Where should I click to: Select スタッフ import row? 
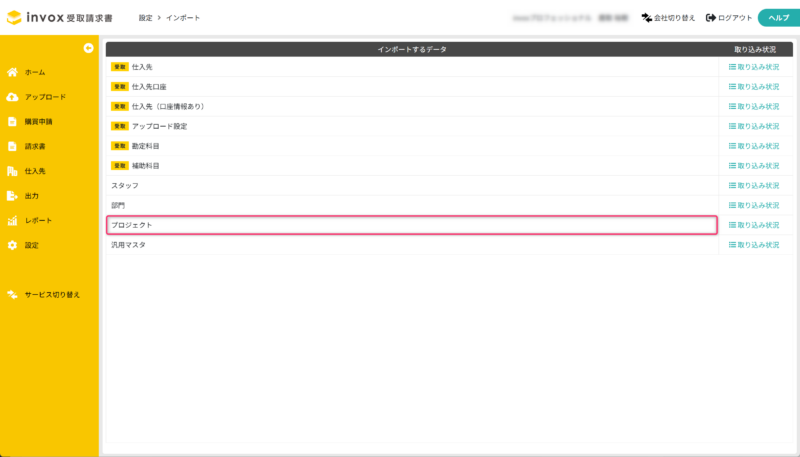click(412, 186)
